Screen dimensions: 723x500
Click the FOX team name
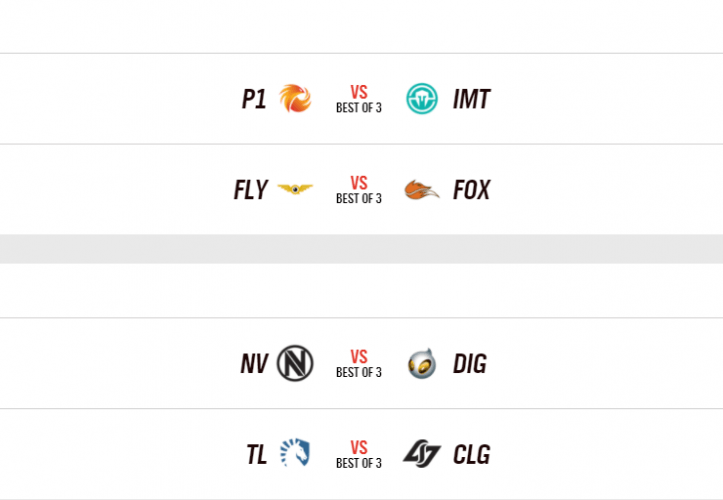click(471, 190)
